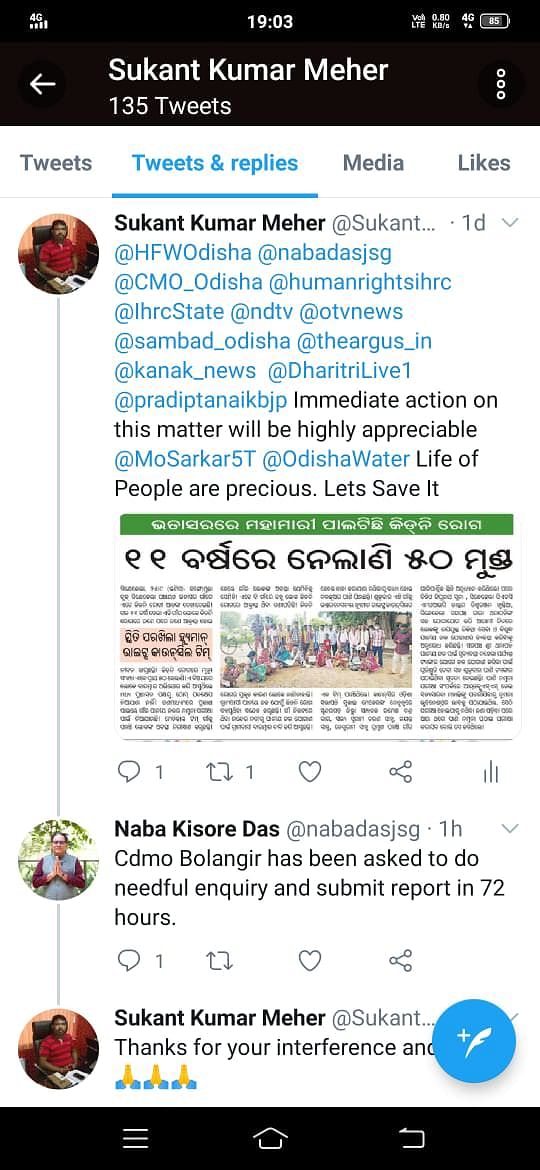The width and height of the screenshot is (540, 1170).
Task: Expand options chevron on Naba's reply
Action: click(511, 829)
